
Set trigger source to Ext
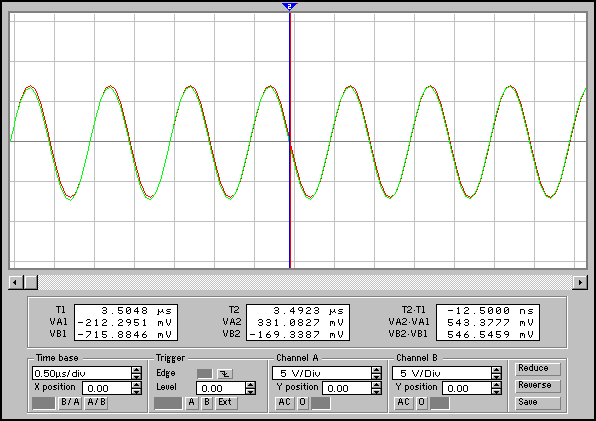(x=226, y=402)
